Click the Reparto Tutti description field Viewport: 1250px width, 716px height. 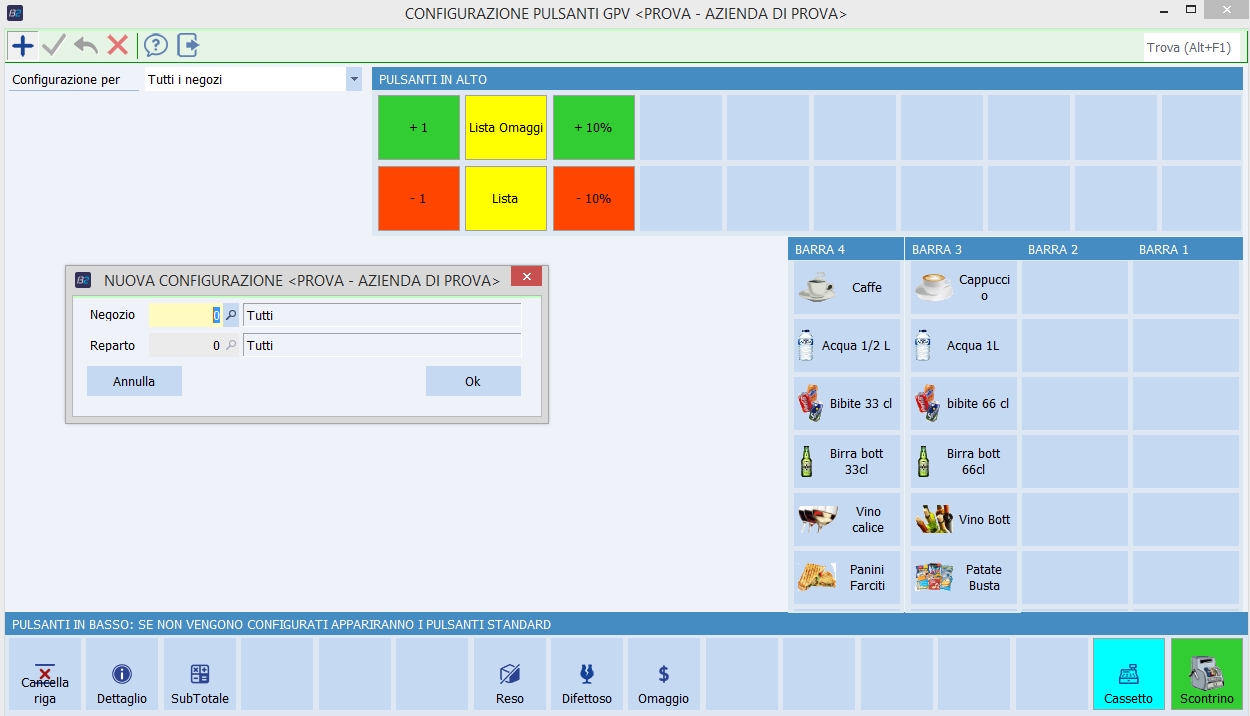click(x=382, y=345)
